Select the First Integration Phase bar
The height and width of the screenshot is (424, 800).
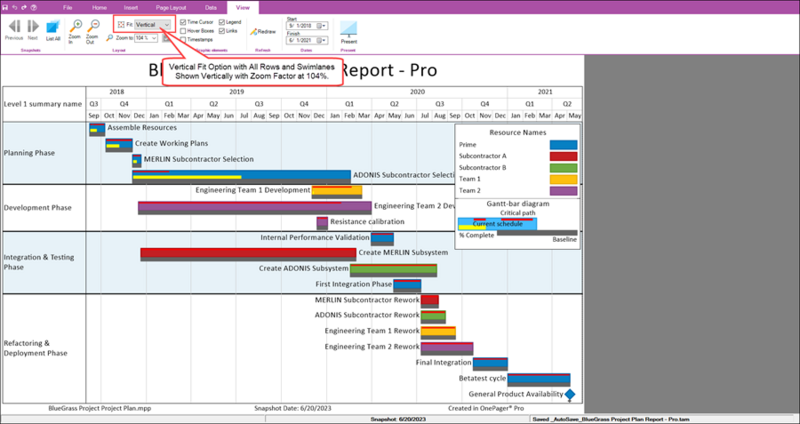pos(407,286)
